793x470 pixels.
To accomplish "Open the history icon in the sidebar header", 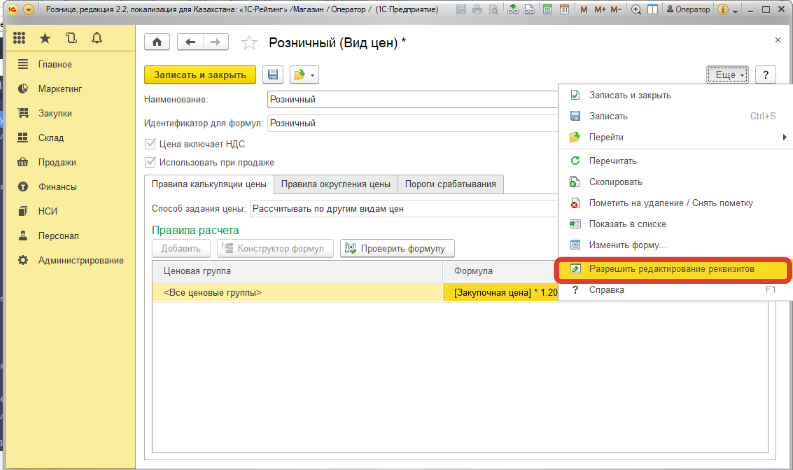I will (x=70, y=38).
